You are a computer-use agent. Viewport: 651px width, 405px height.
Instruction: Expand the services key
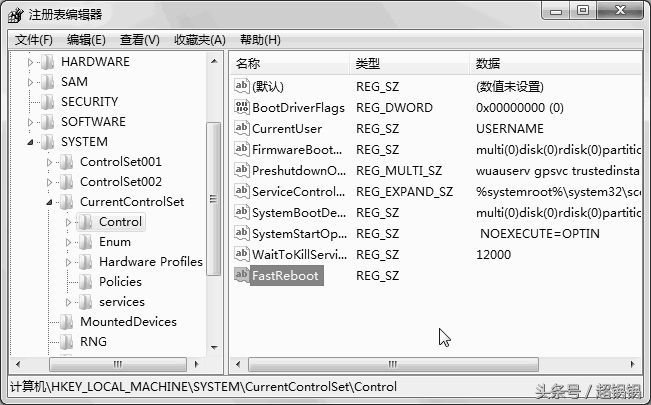pyautogui.click(x=69, y=302)
